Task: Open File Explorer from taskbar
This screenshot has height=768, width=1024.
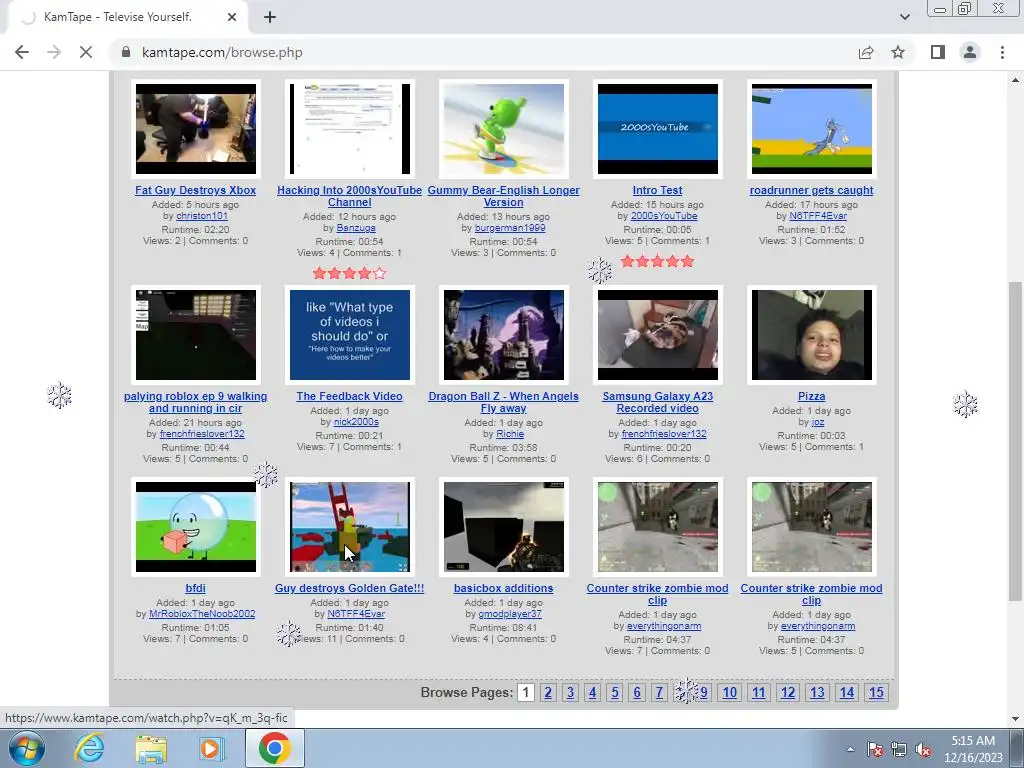Action: pos(151,748)
